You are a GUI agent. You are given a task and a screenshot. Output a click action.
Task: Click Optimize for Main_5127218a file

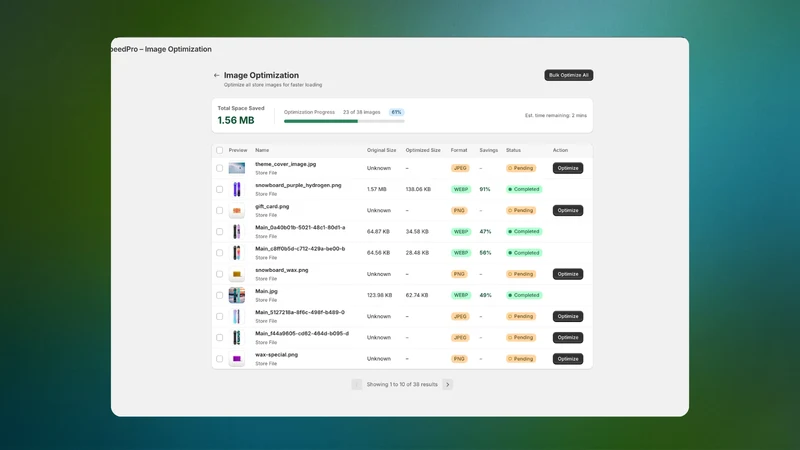point(568,316)
